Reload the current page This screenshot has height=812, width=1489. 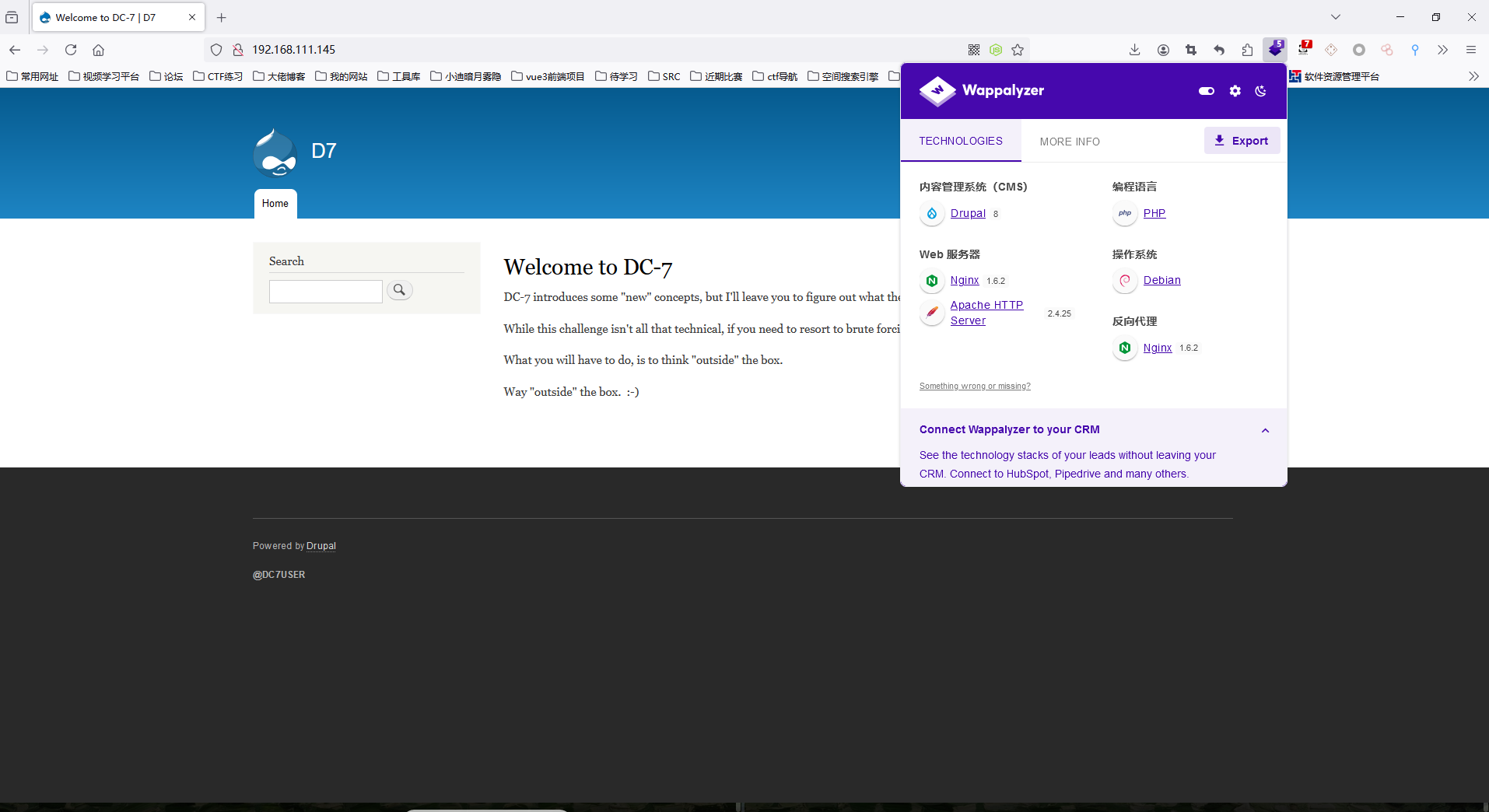(x=71, y=50)
